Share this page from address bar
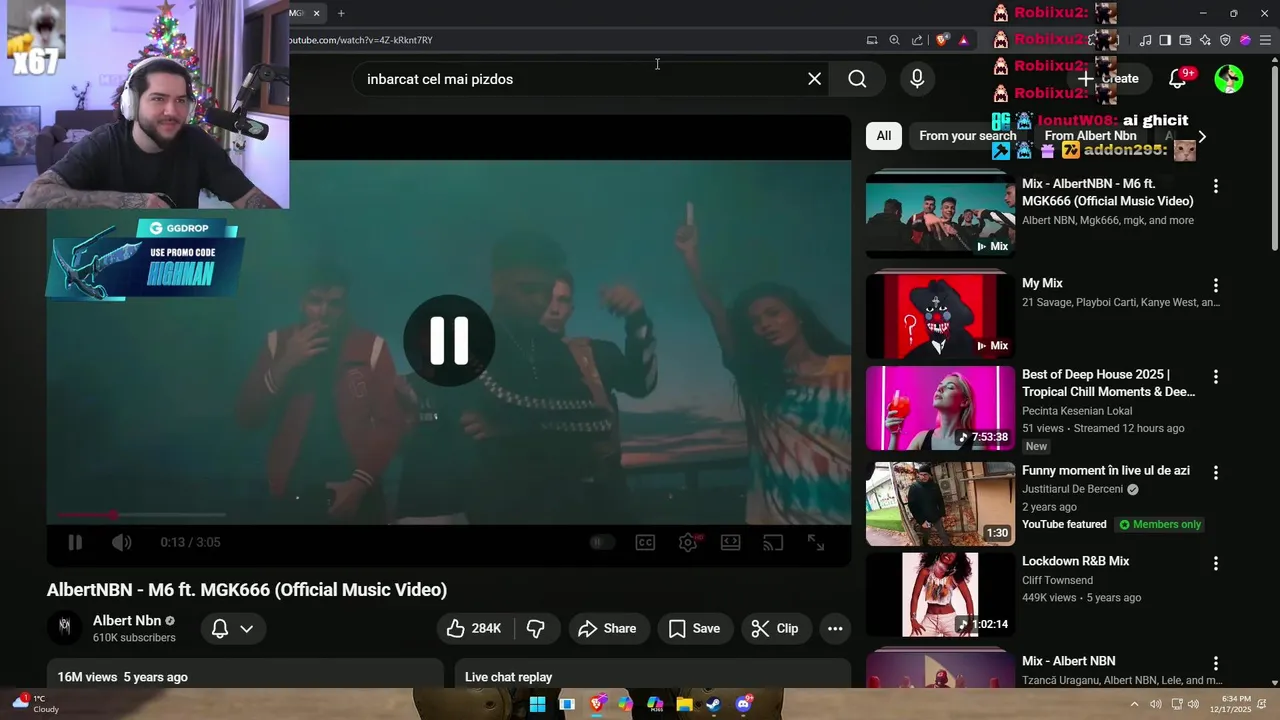 [917, 40]
